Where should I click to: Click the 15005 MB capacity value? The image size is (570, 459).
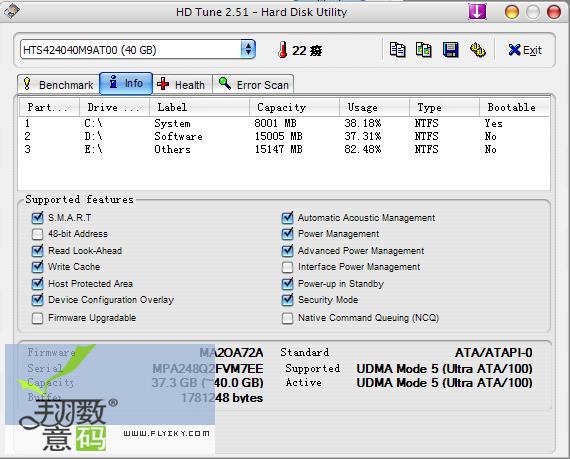[278, 137]
